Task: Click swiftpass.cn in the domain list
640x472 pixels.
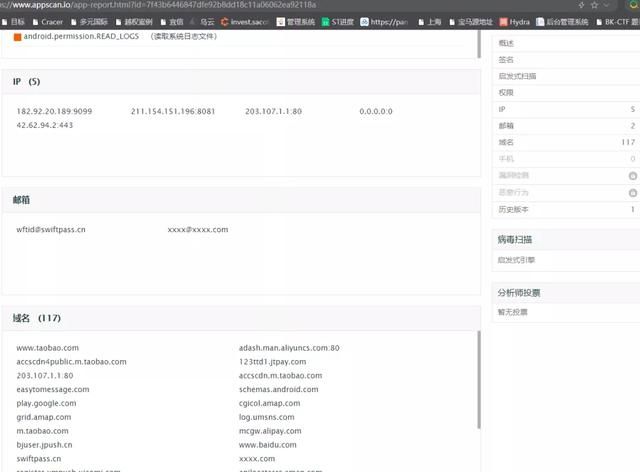Action: click(39, 459)
